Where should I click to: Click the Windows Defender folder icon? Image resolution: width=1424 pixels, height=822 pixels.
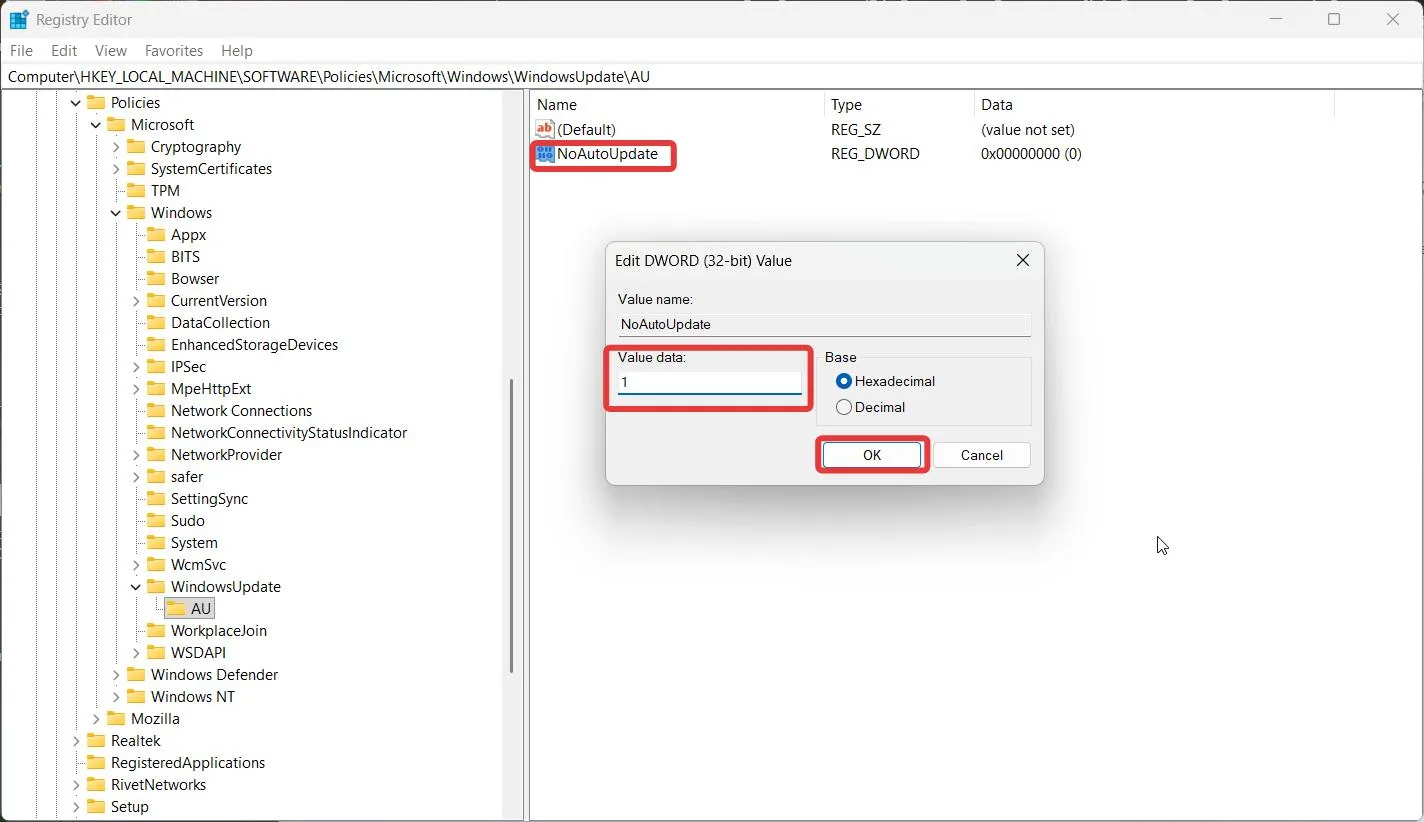[x=136, y=674]
